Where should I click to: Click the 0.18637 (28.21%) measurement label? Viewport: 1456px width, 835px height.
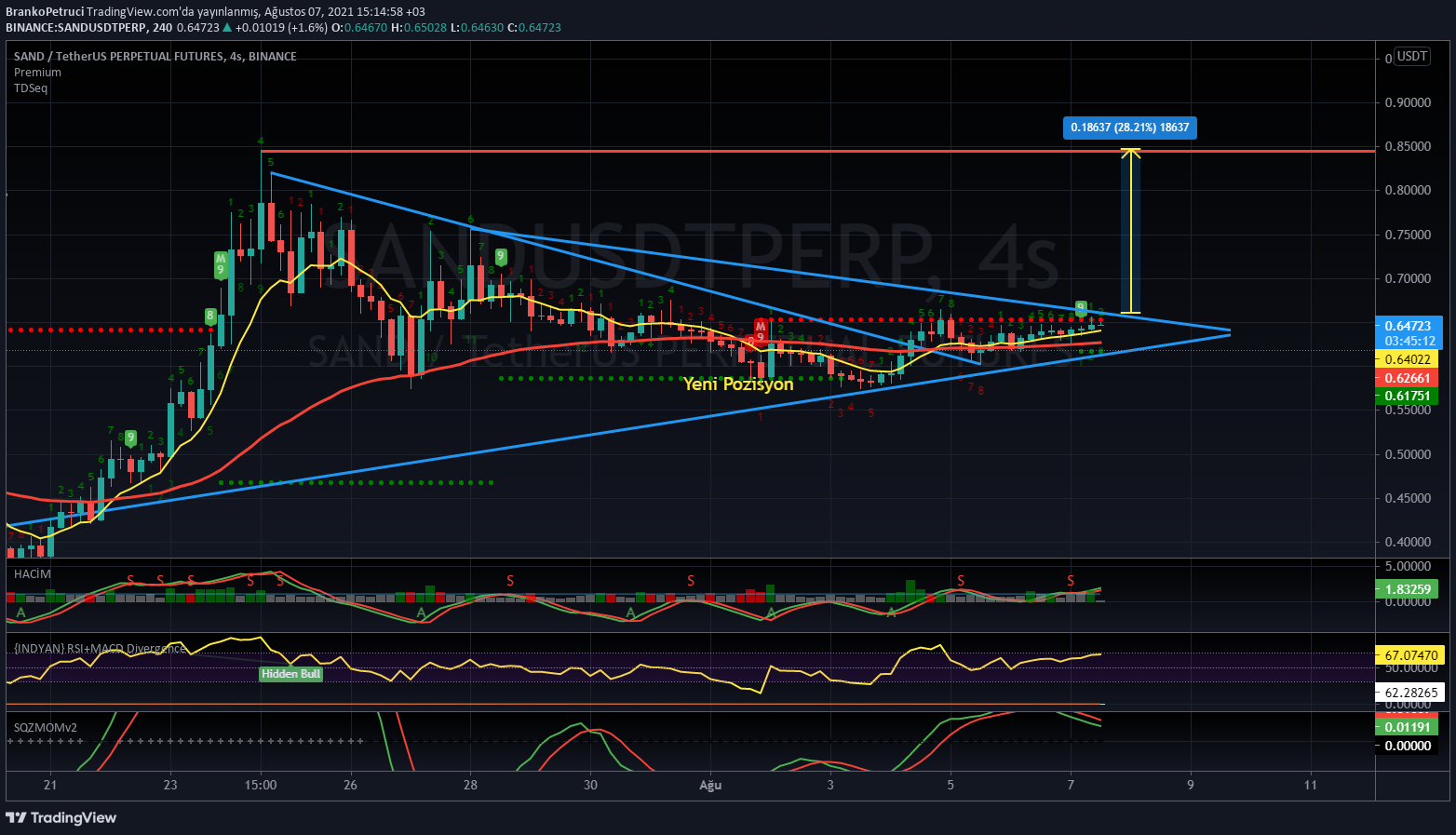point(1129,128)
